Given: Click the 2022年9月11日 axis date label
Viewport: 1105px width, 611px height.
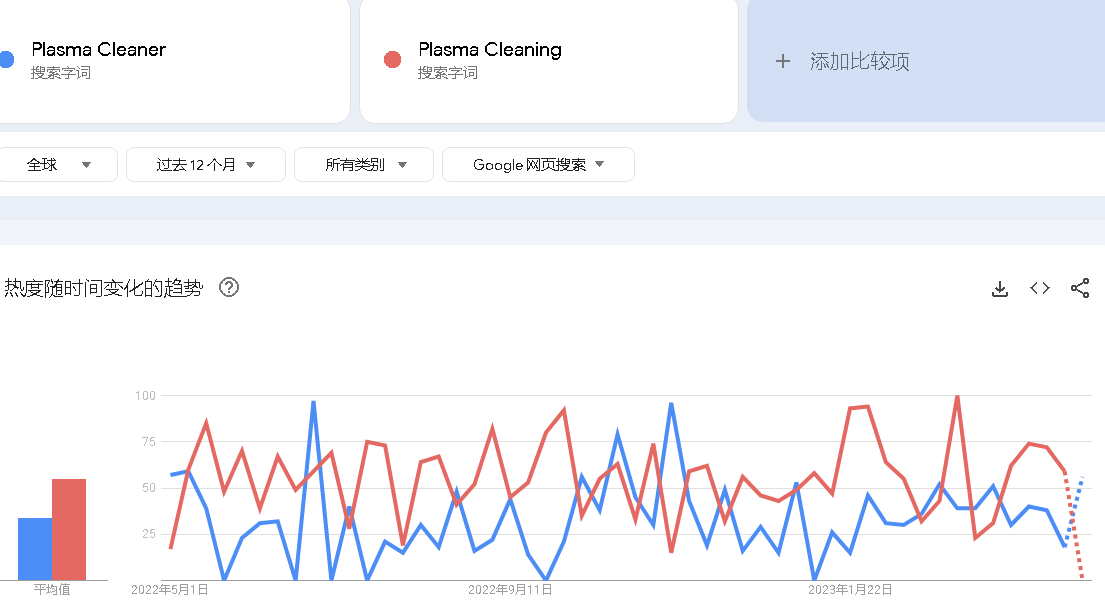Looking at the screenshot, I should pos(510,590).
